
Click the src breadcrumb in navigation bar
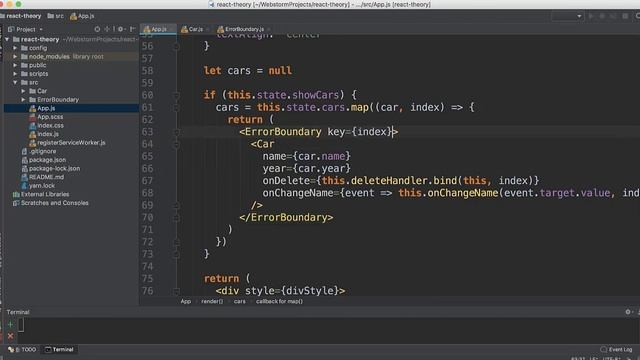click(x=56, y=16)
